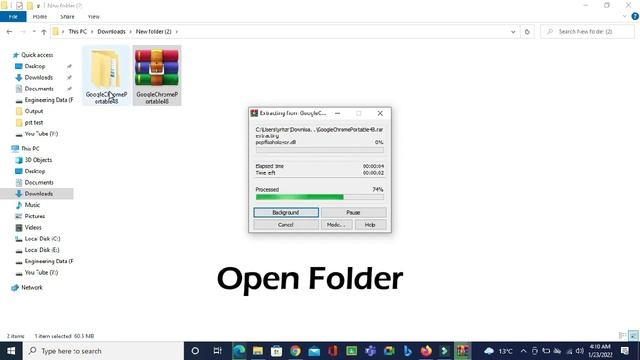Viewport: 640px width, 360px height.
Task: Click the volume speaker tray icon
Action: (580, 351)
